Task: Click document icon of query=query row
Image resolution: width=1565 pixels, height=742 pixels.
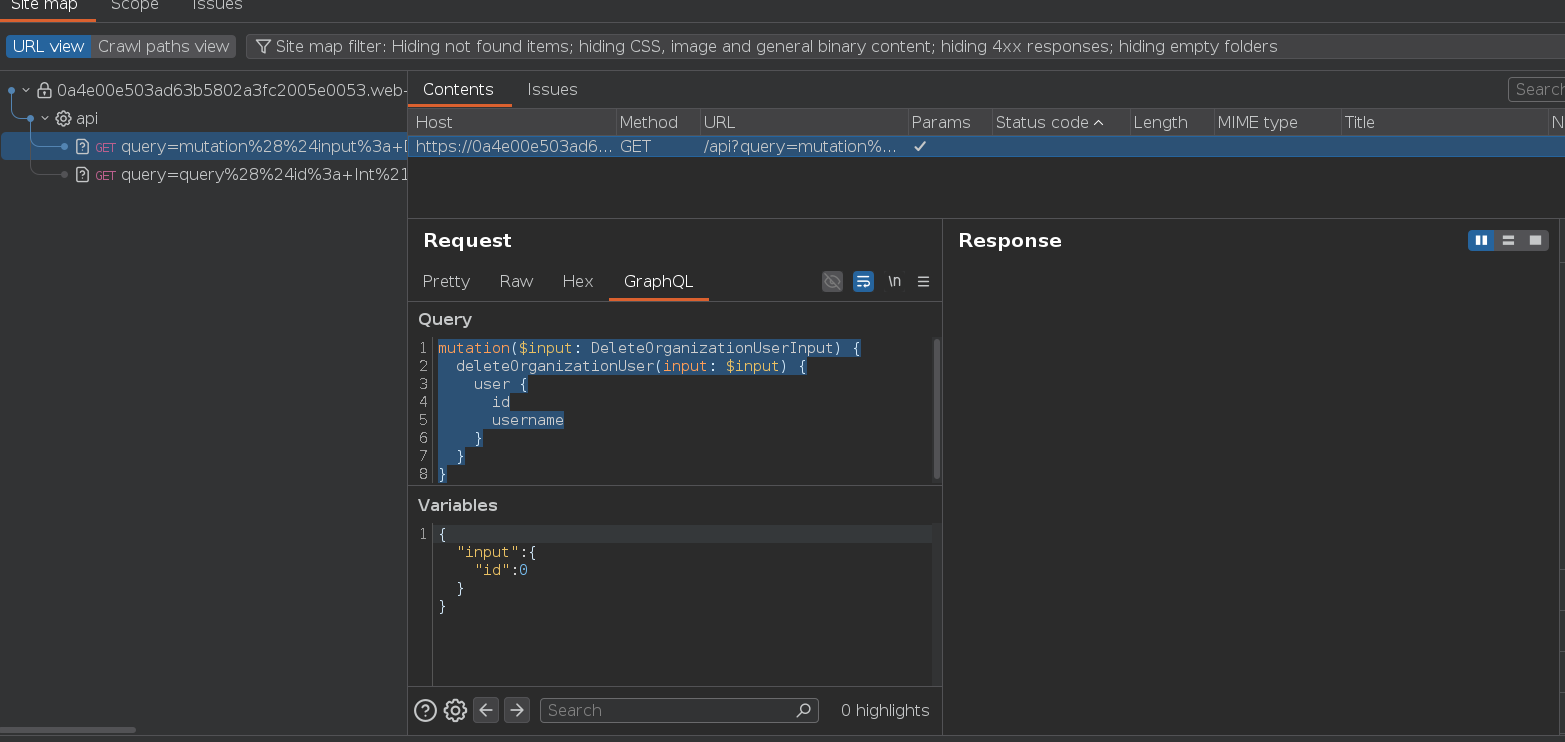Action: click(x=83, y=175)
